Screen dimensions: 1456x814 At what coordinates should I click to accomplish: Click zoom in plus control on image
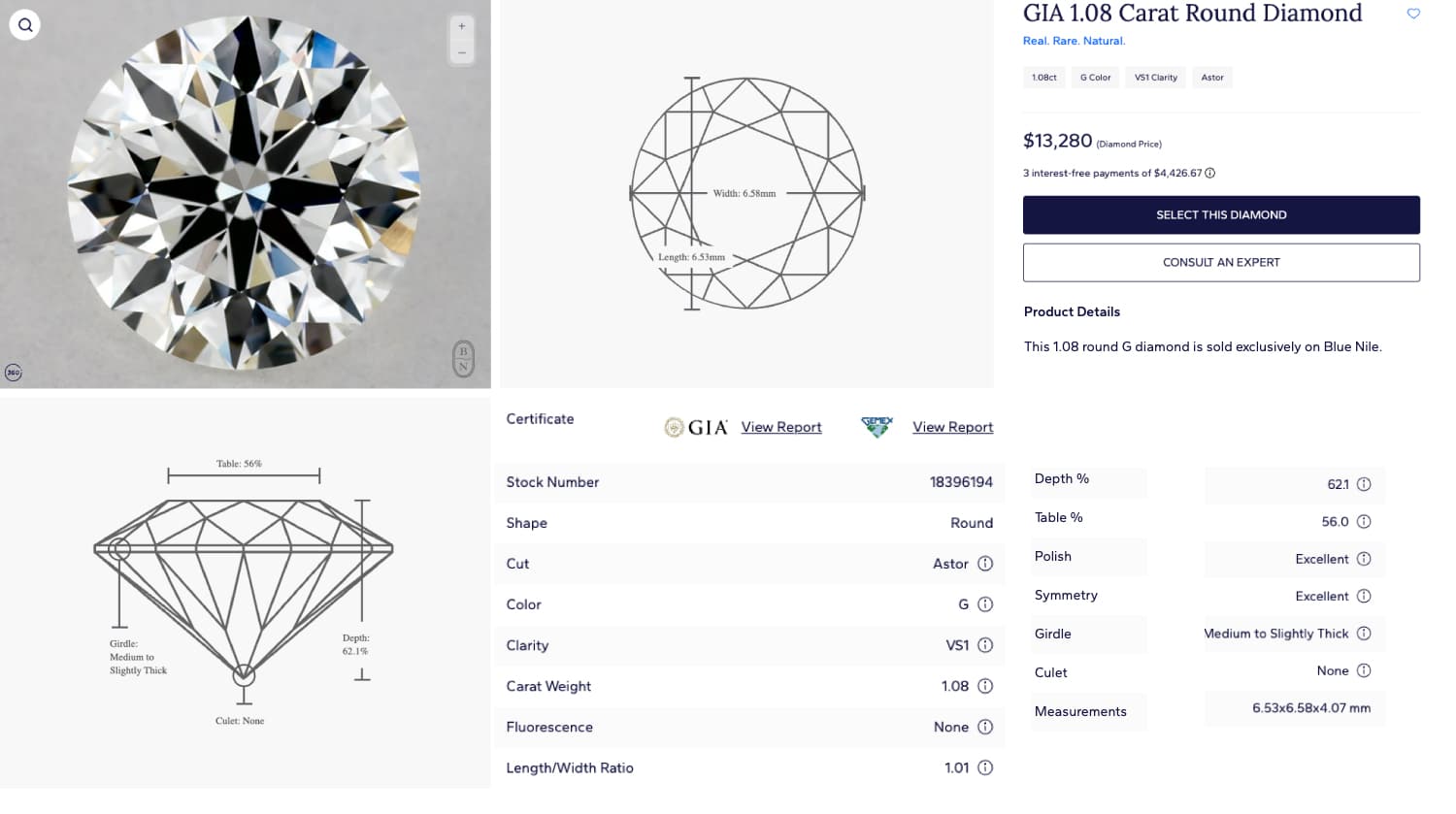tap(461, 25)
